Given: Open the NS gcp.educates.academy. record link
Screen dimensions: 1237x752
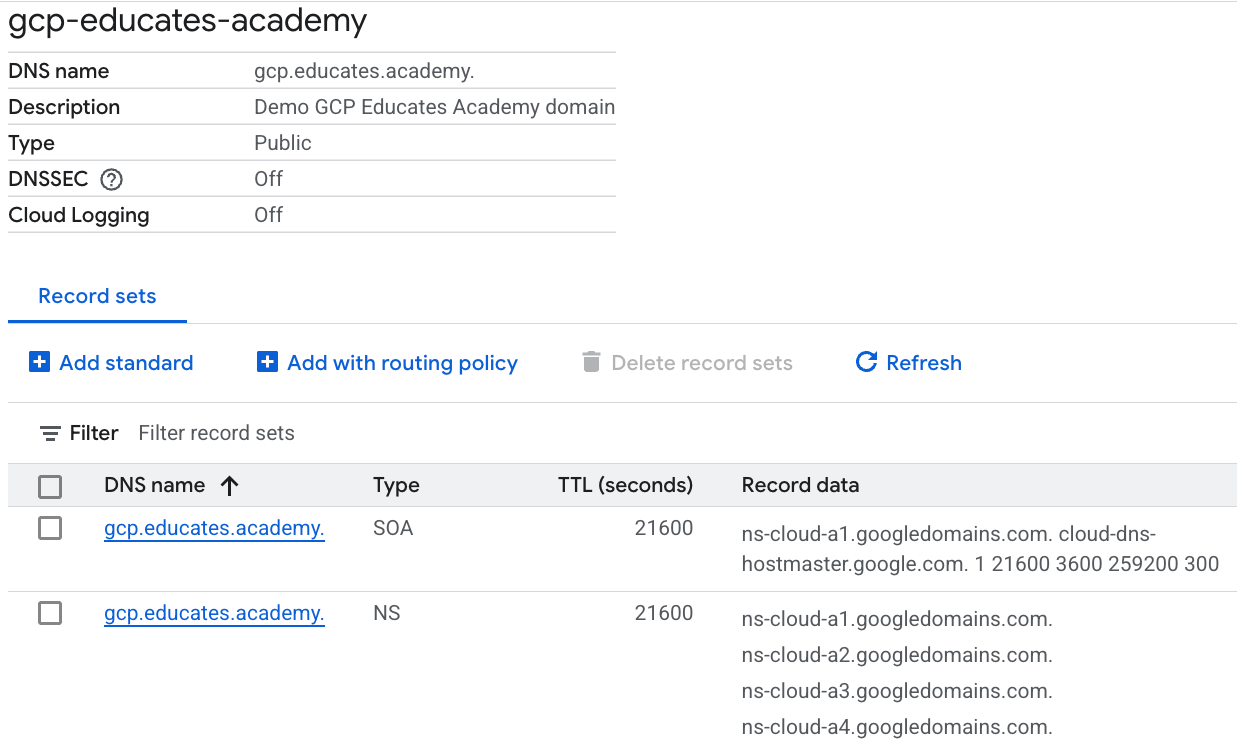Looking at the screenshot, I should 214,613.
